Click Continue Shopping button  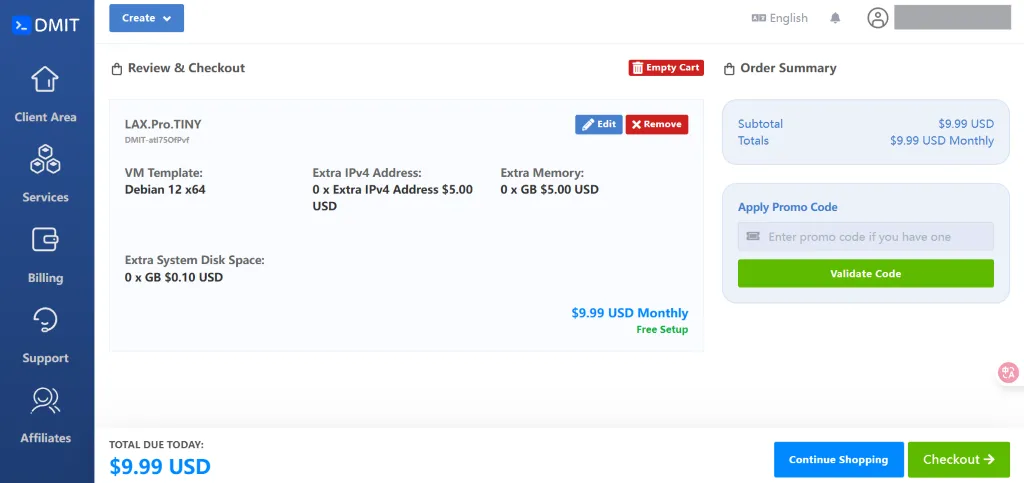point(838,459)
